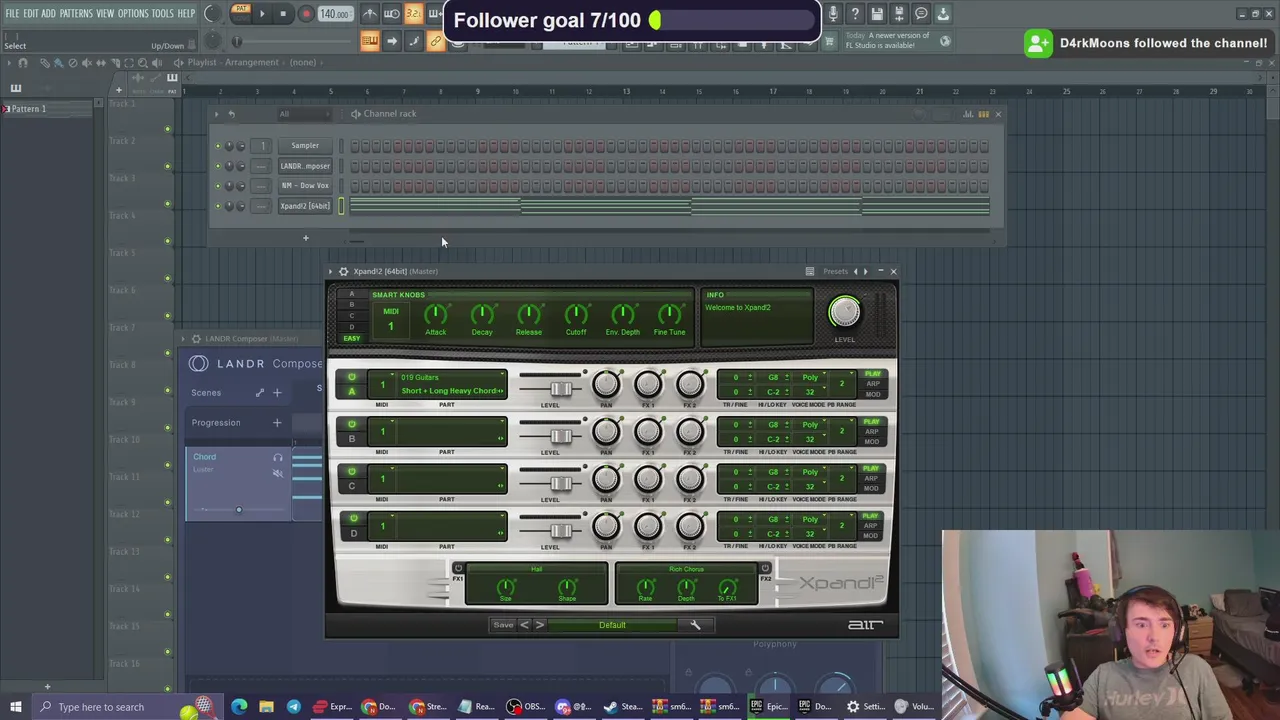The width and height of the screenshot is (1280, 720).
Task: Select the EASY tab in Xpand!2 smart knobs
Action: coord(351,338)
